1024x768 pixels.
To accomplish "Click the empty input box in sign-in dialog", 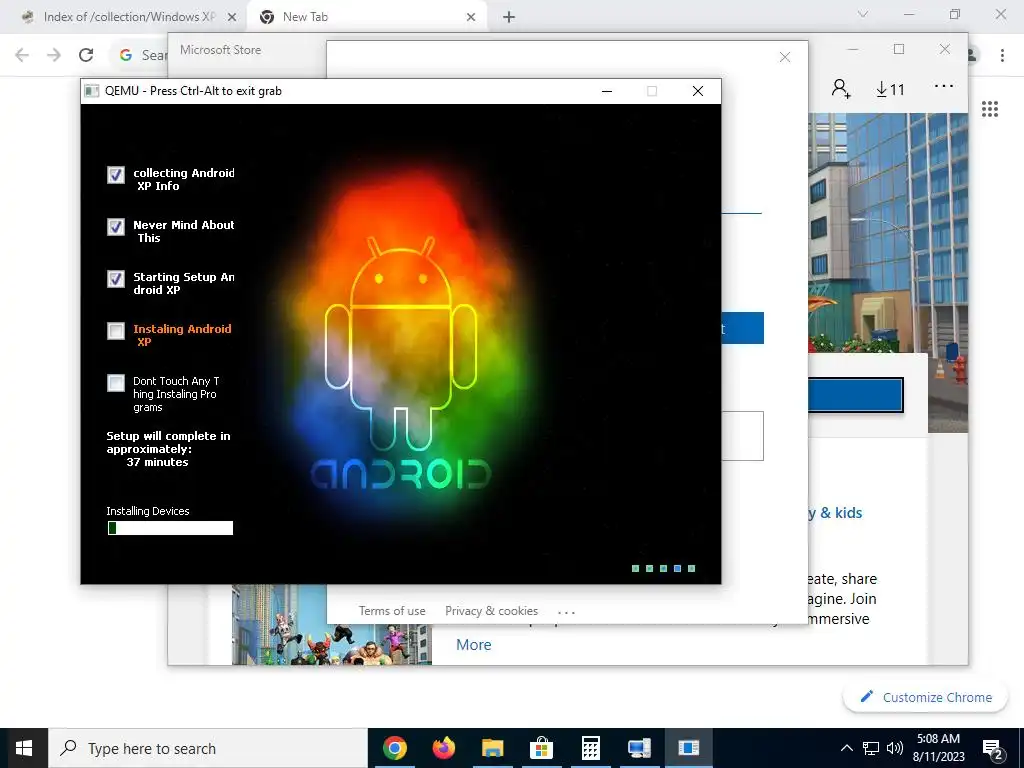I will coord(743,436).
